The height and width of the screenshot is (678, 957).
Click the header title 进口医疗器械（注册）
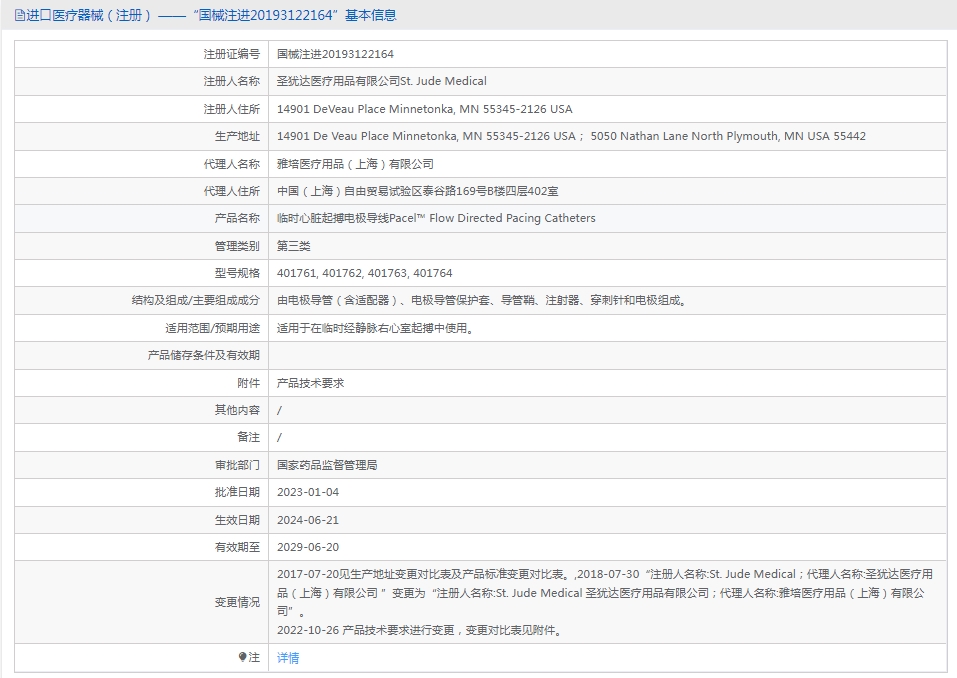coord(88,15)
